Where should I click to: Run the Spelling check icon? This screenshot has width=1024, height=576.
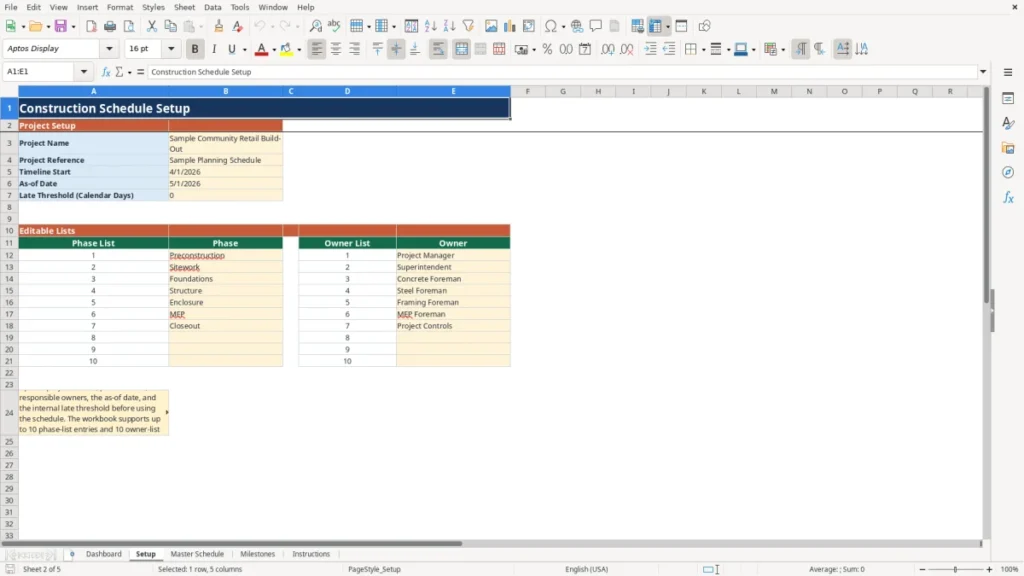334,26
